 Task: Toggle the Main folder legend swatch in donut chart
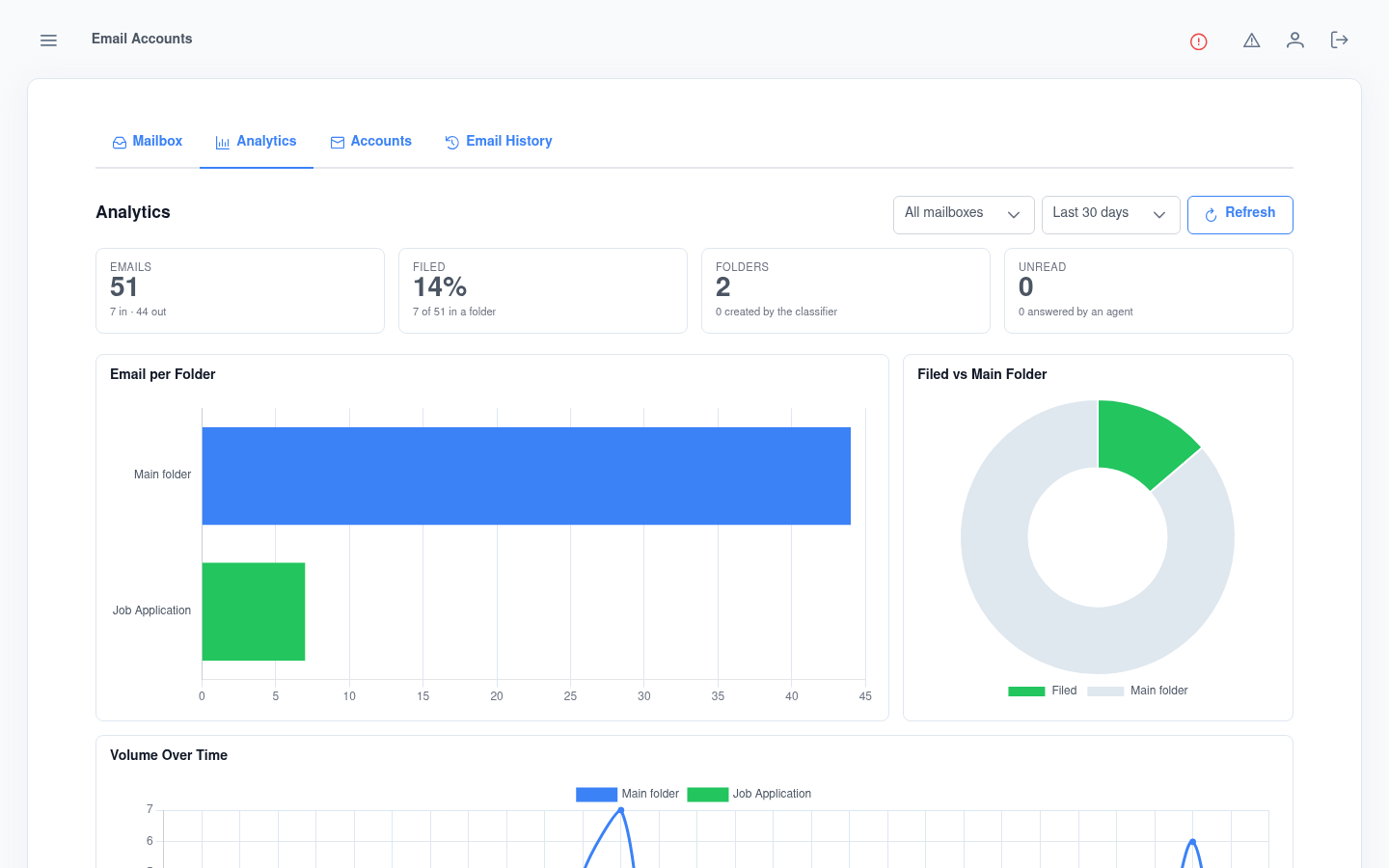pos(1105,692)
